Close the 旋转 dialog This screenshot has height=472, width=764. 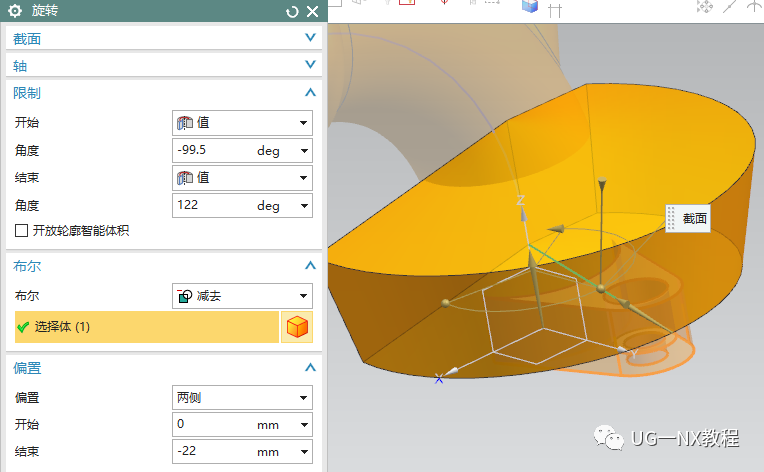312,12
